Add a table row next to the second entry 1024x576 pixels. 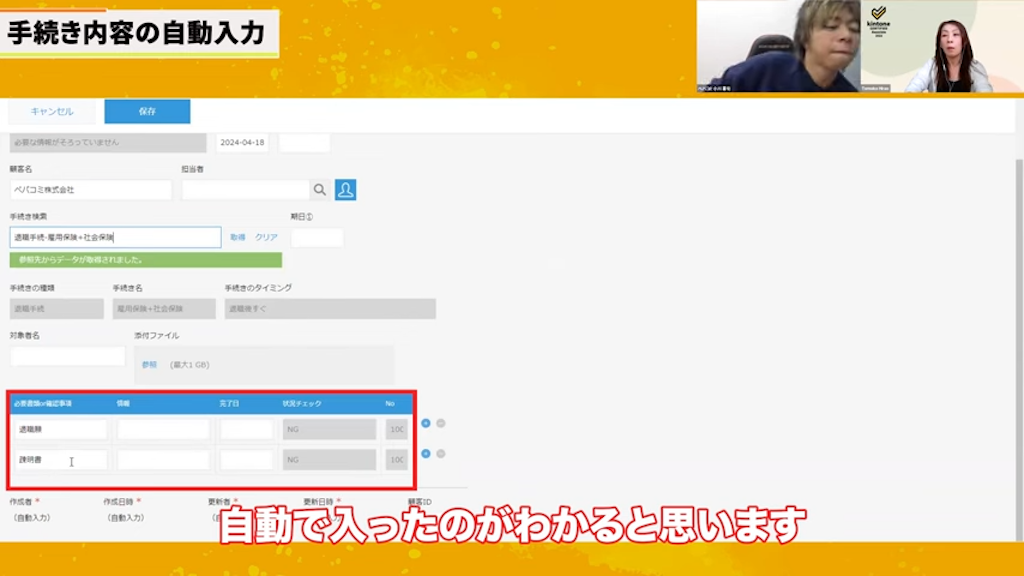coord(426,453)
